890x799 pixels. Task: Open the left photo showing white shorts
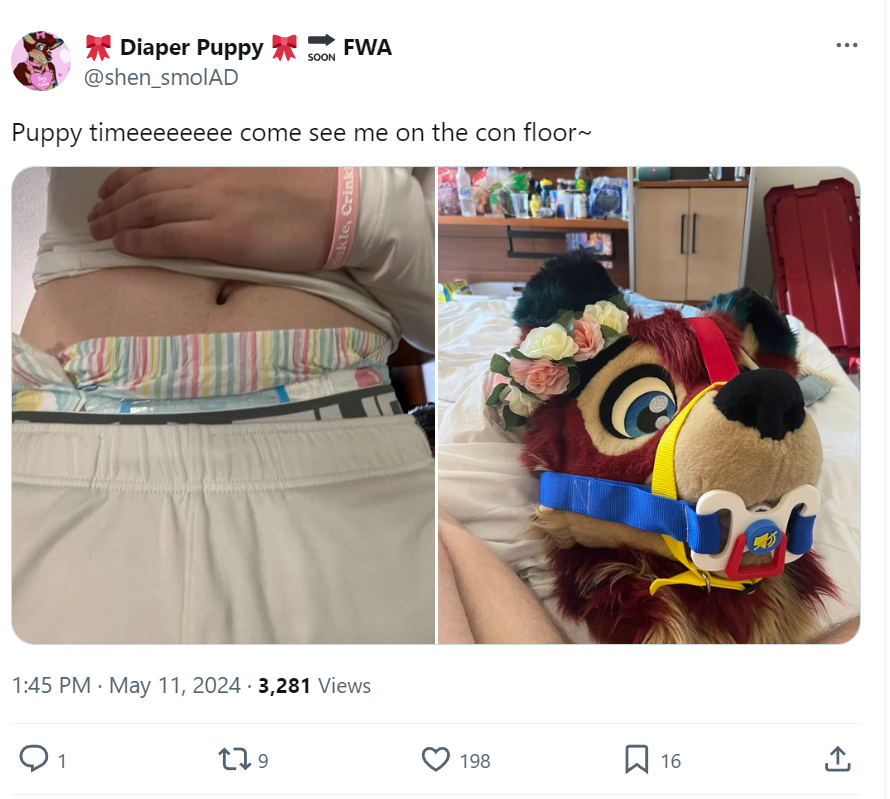pyautogui.click(x=223, y=405)
